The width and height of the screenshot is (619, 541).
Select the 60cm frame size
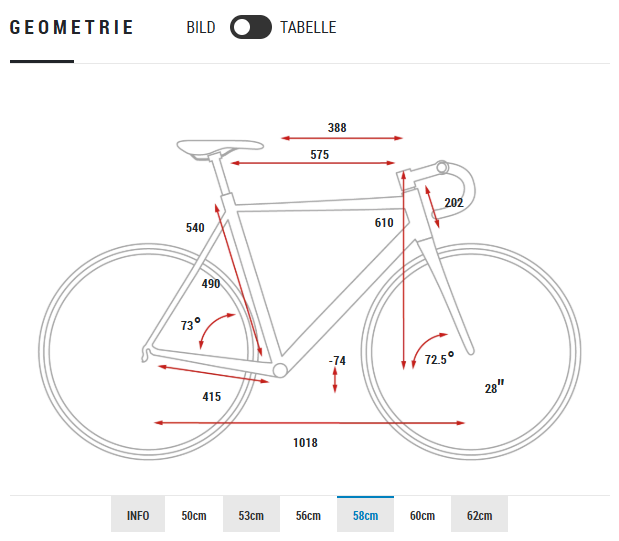click(x=422, y=515)
